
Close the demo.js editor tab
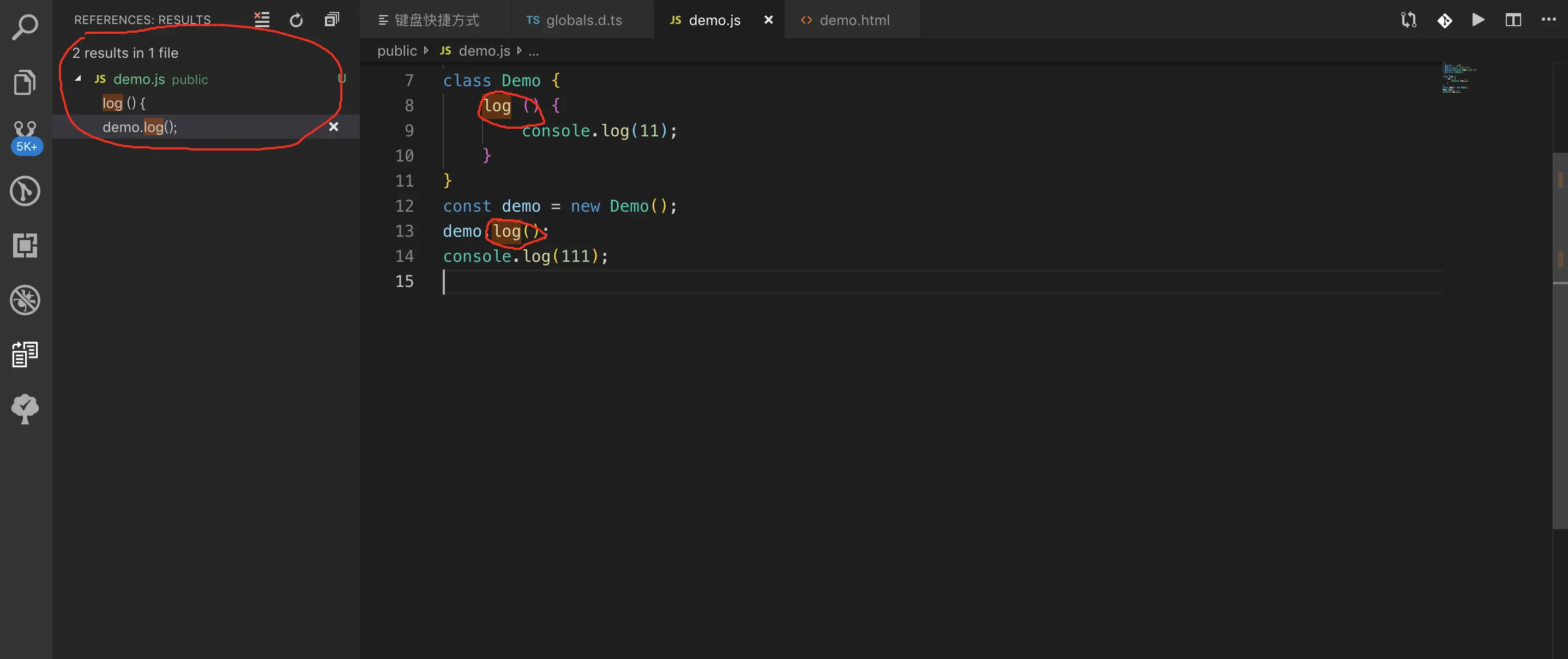(x=768, y=20)
